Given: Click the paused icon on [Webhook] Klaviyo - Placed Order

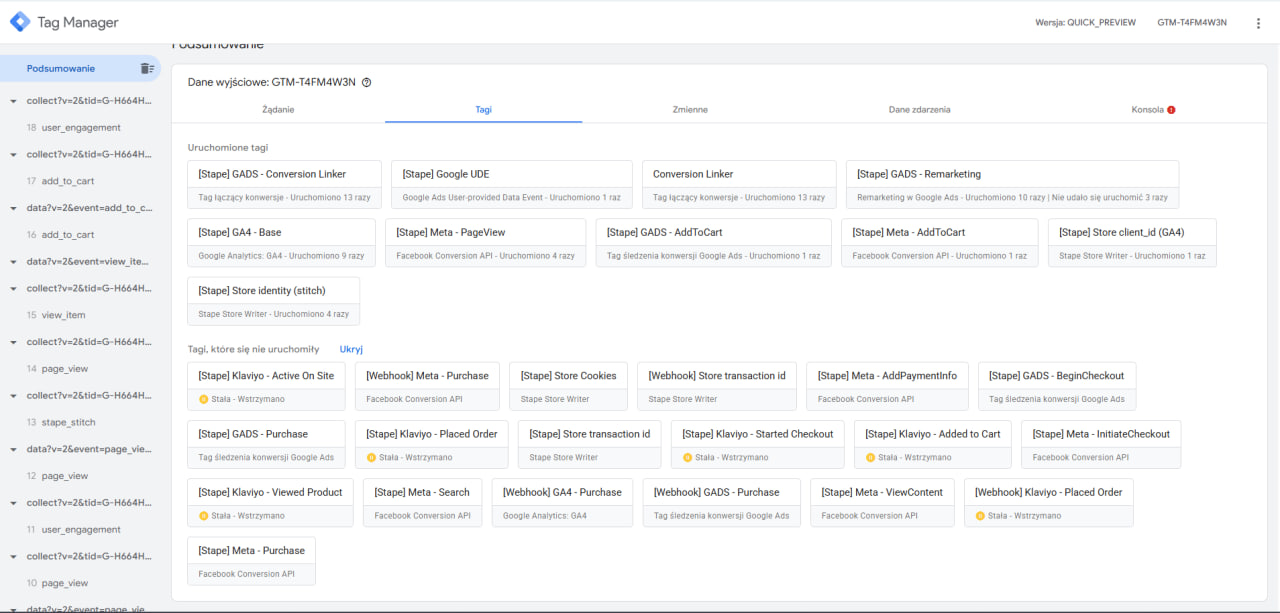Looking at the screenshot, I should 980,516.
